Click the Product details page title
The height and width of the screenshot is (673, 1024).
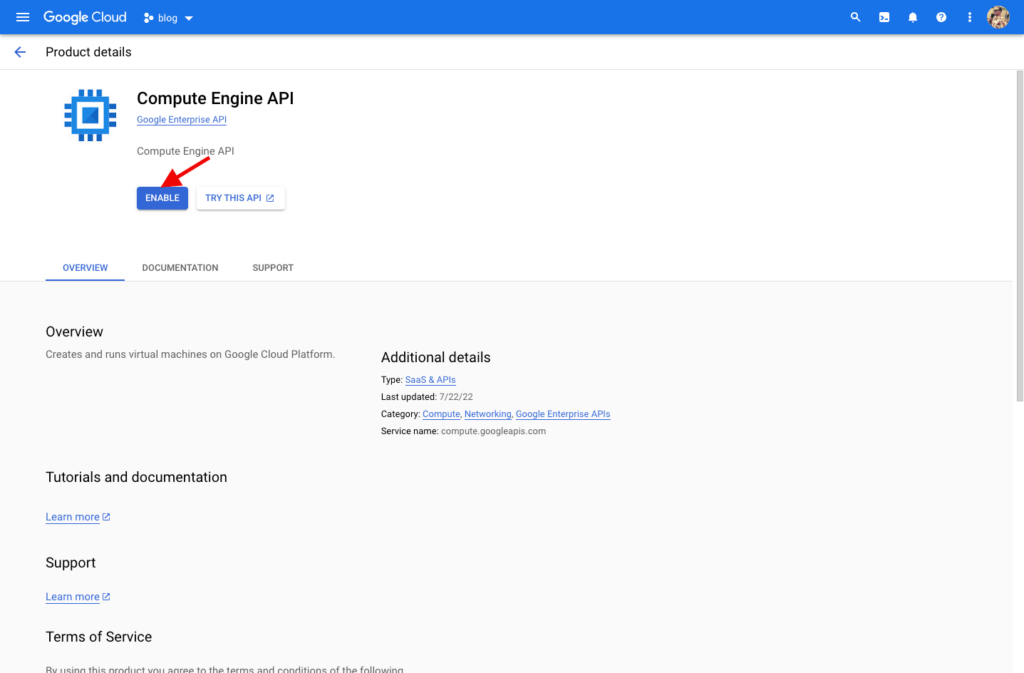(88, 52)
